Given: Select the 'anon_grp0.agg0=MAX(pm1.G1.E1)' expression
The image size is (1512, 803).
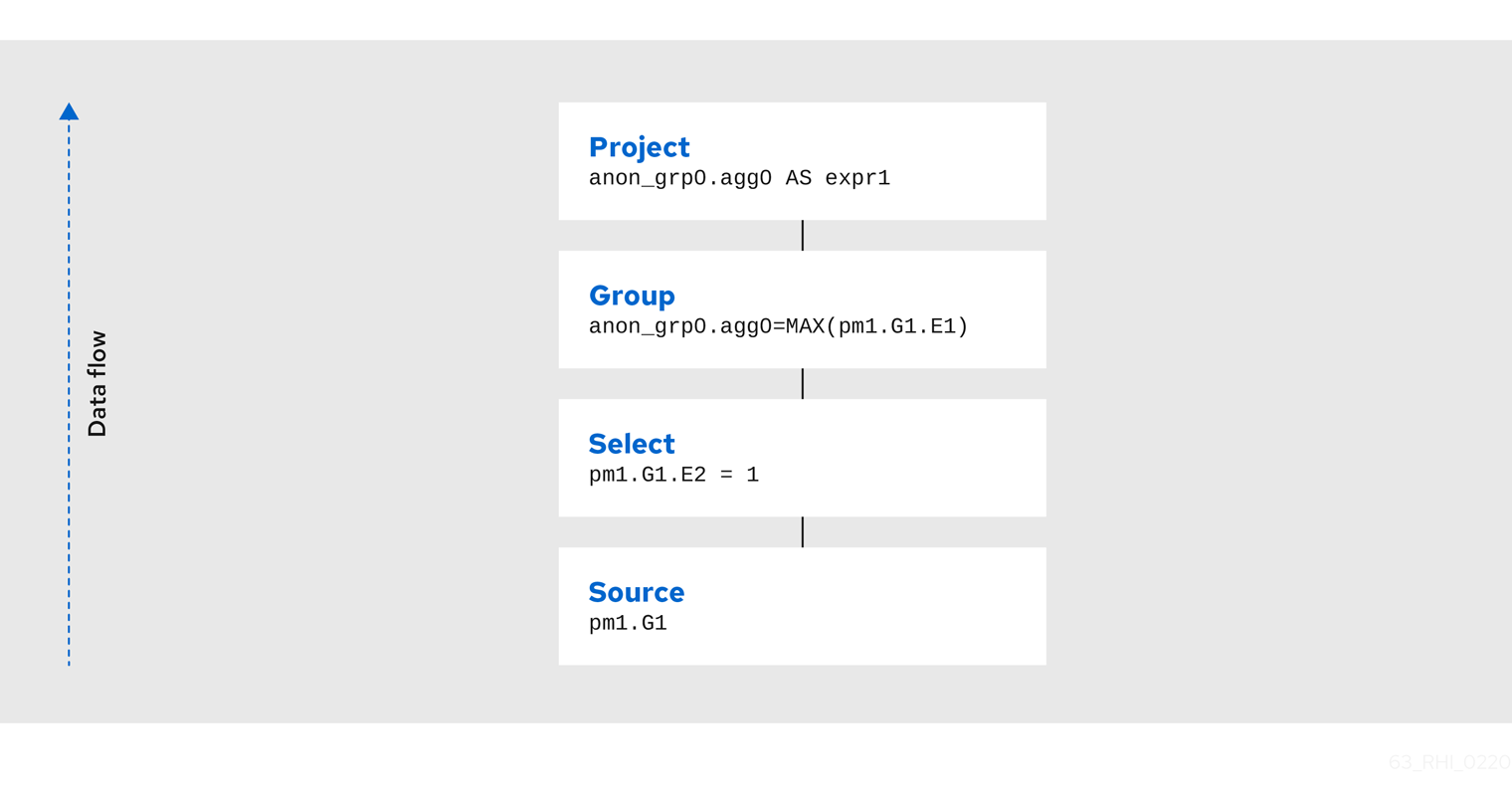Looking at the screenshot, I should pyautogui.click(x=778, y=327).
